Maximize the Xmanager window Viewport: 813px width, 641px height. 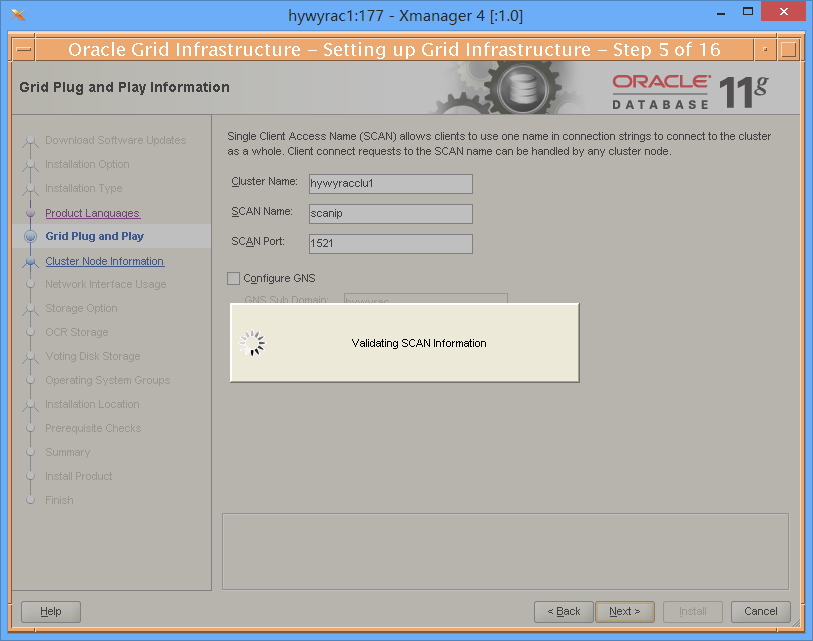748,12
